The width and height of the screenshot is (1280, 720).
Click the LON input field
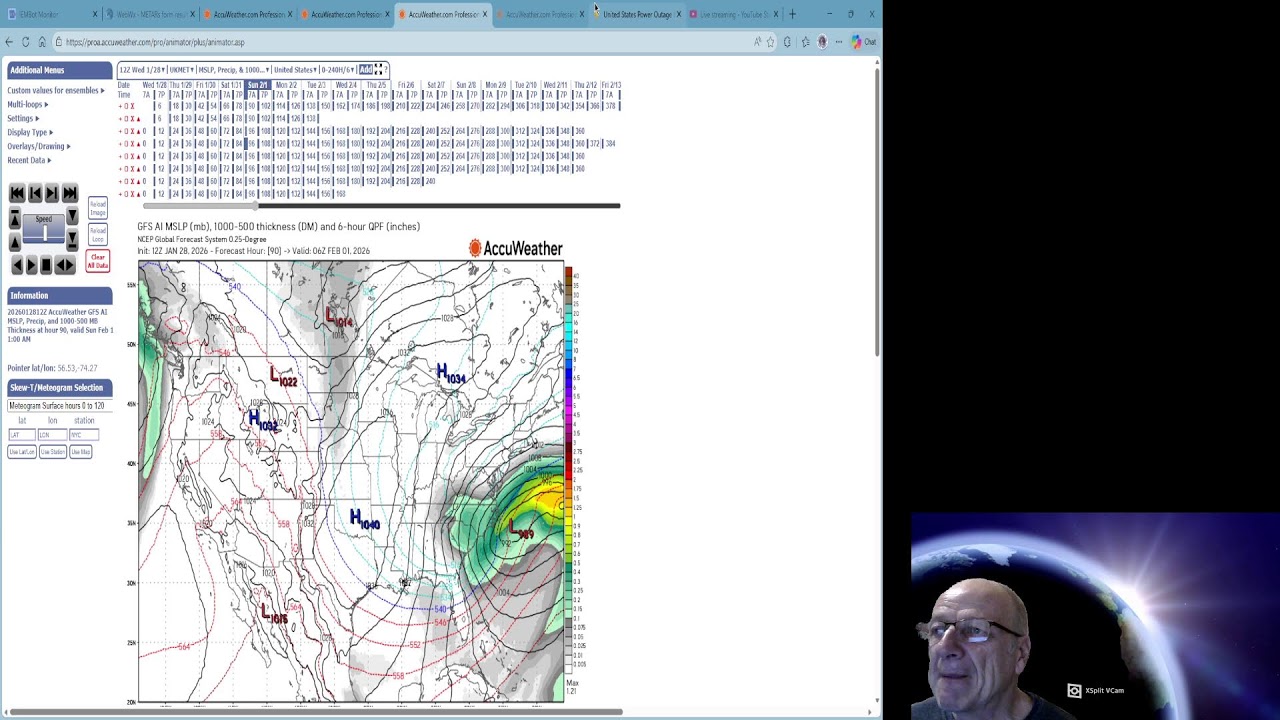[51, 435]
